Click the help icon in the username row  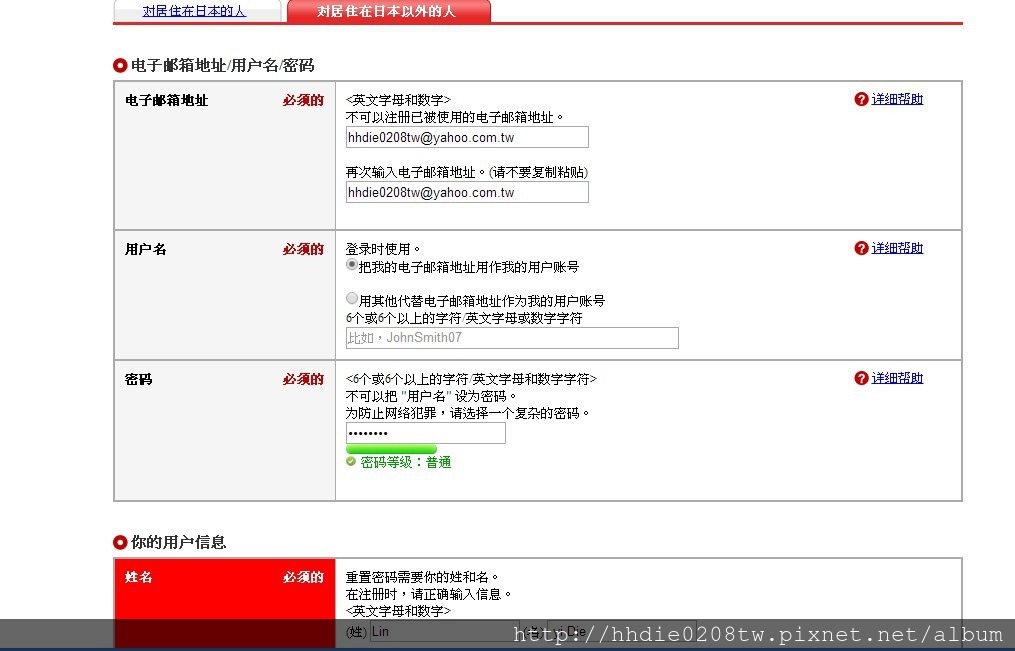coord(861,248)
